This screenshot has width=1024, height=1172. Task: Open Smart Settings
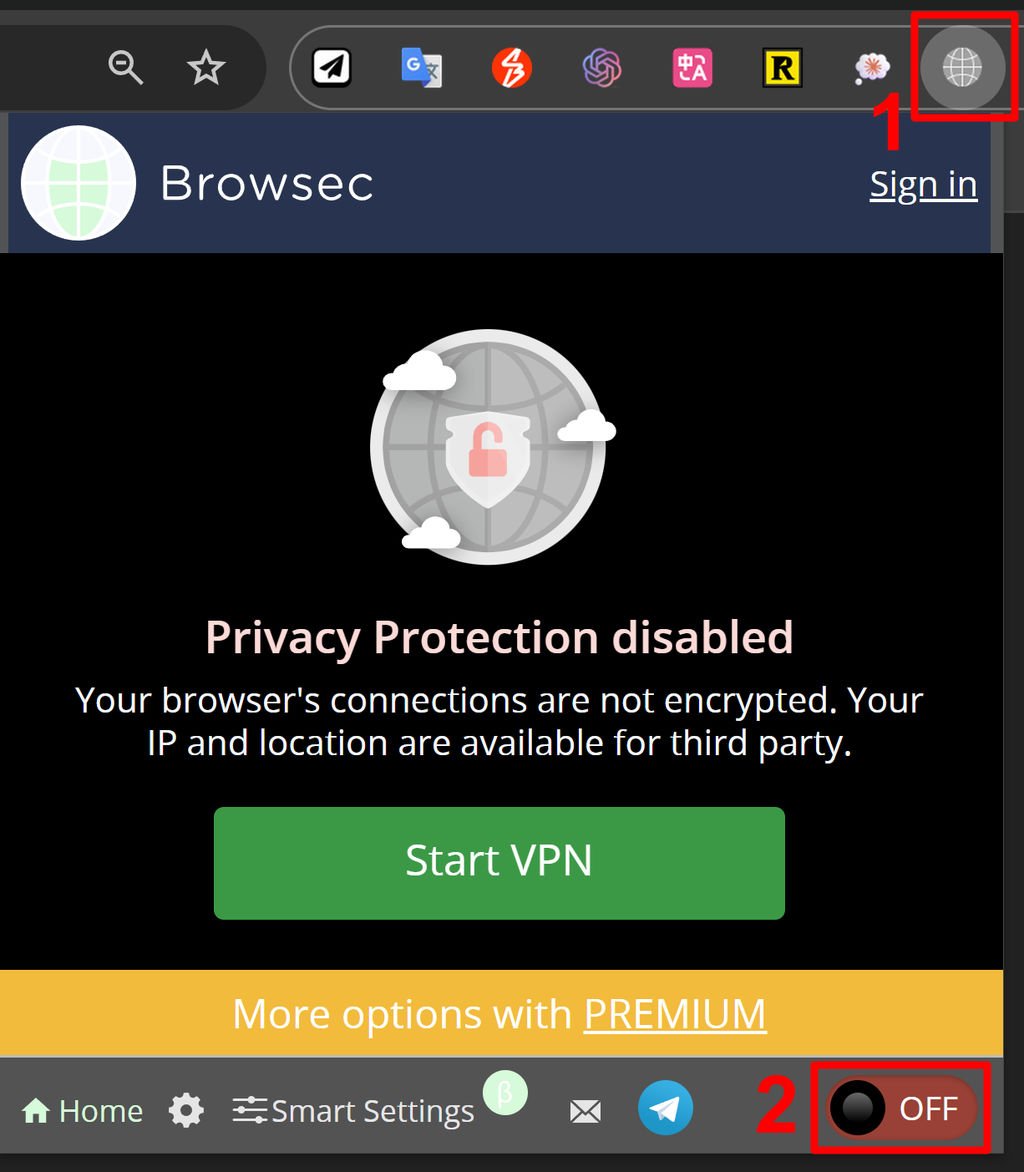(353, 1111)
